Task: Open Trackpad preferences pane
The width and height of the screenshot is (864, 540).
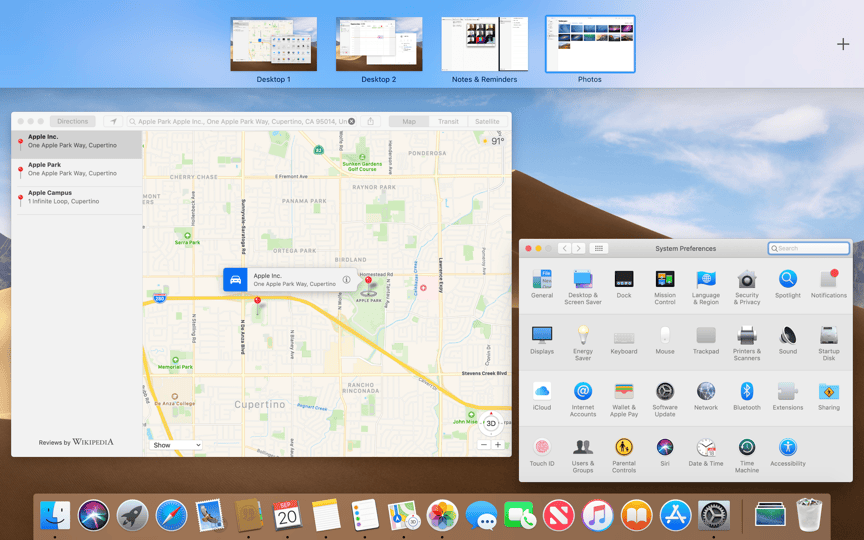Action: pyautogui.click(x=706, y=340)
